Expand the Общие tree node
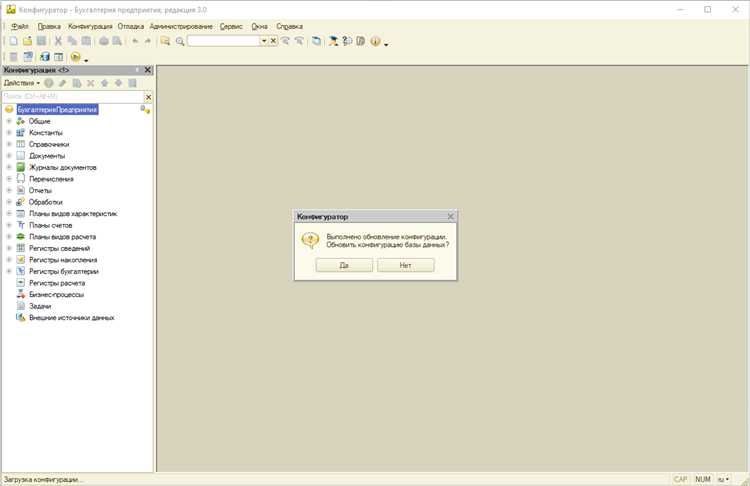 [x=9, y=121]
